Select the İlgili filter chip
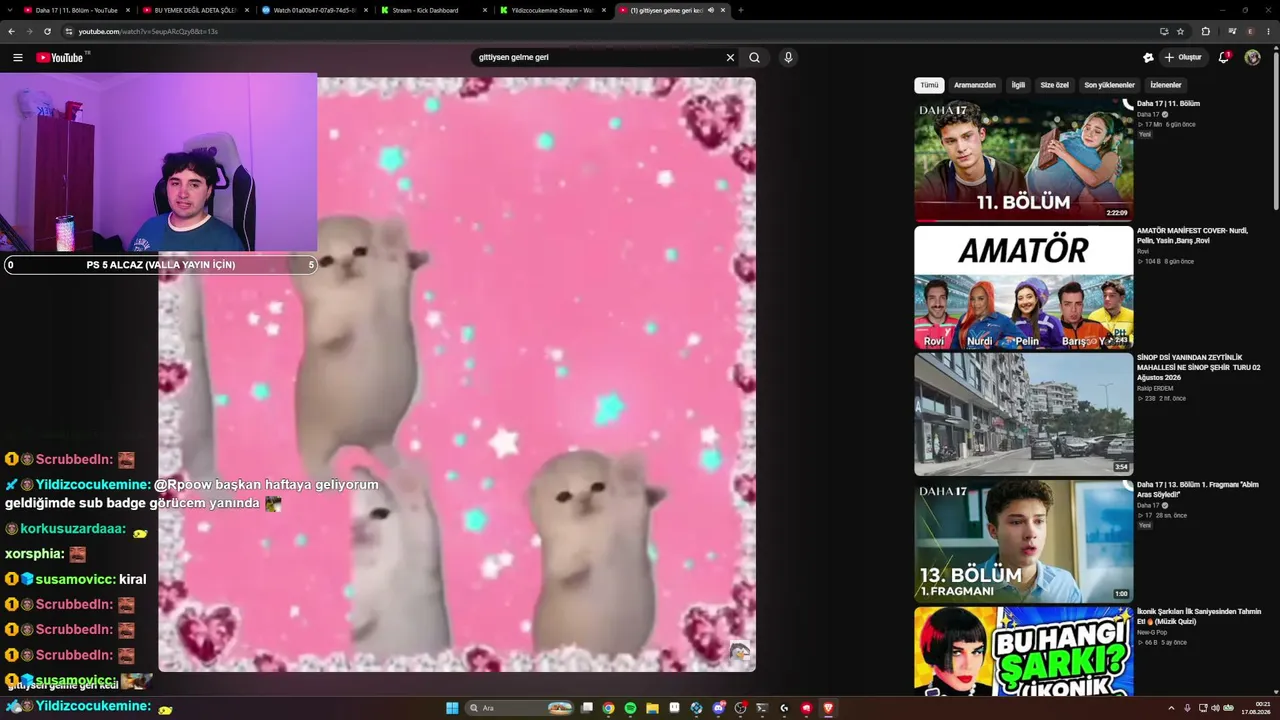The height and width of the screenshot is (720, 1280). click(1018, 85)
